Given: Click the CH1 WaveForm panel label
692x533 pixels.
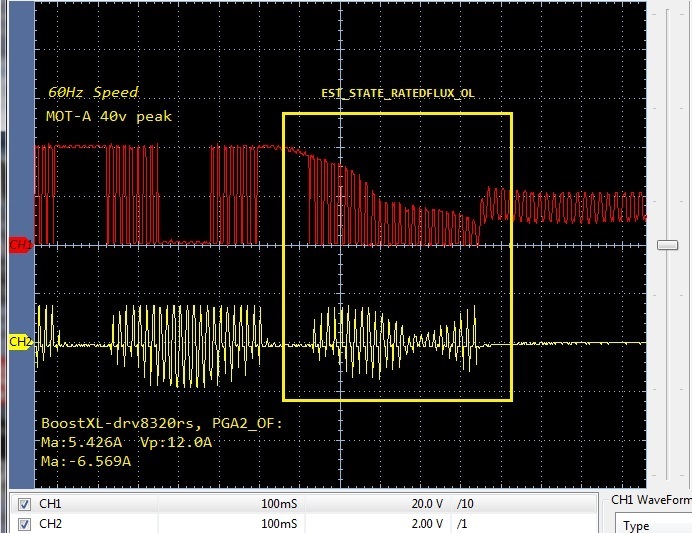Looking at the screenshot, I should coord(651,500).
